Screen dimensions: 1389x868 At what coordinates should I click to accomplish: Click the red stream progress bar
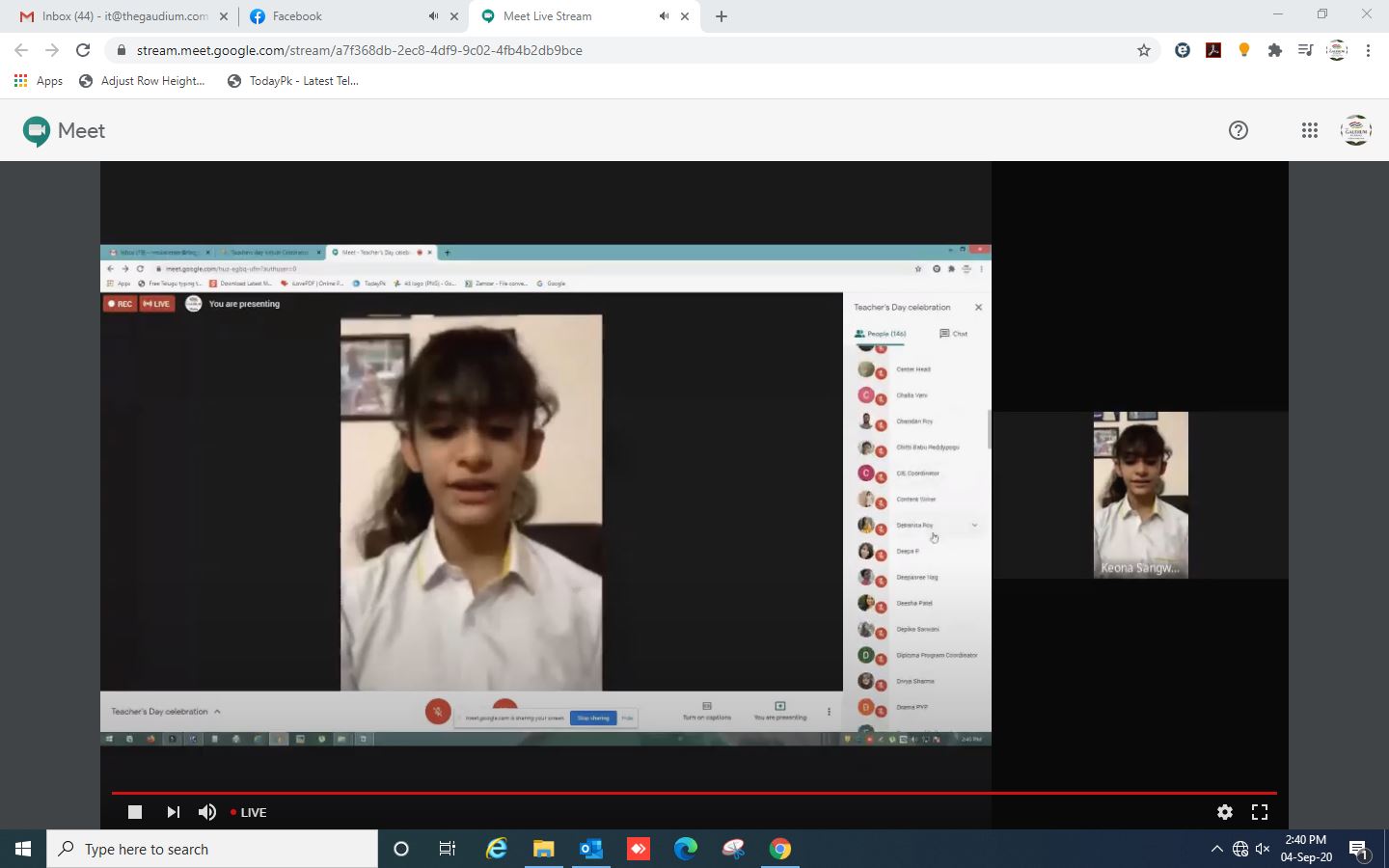coord(694,793)
